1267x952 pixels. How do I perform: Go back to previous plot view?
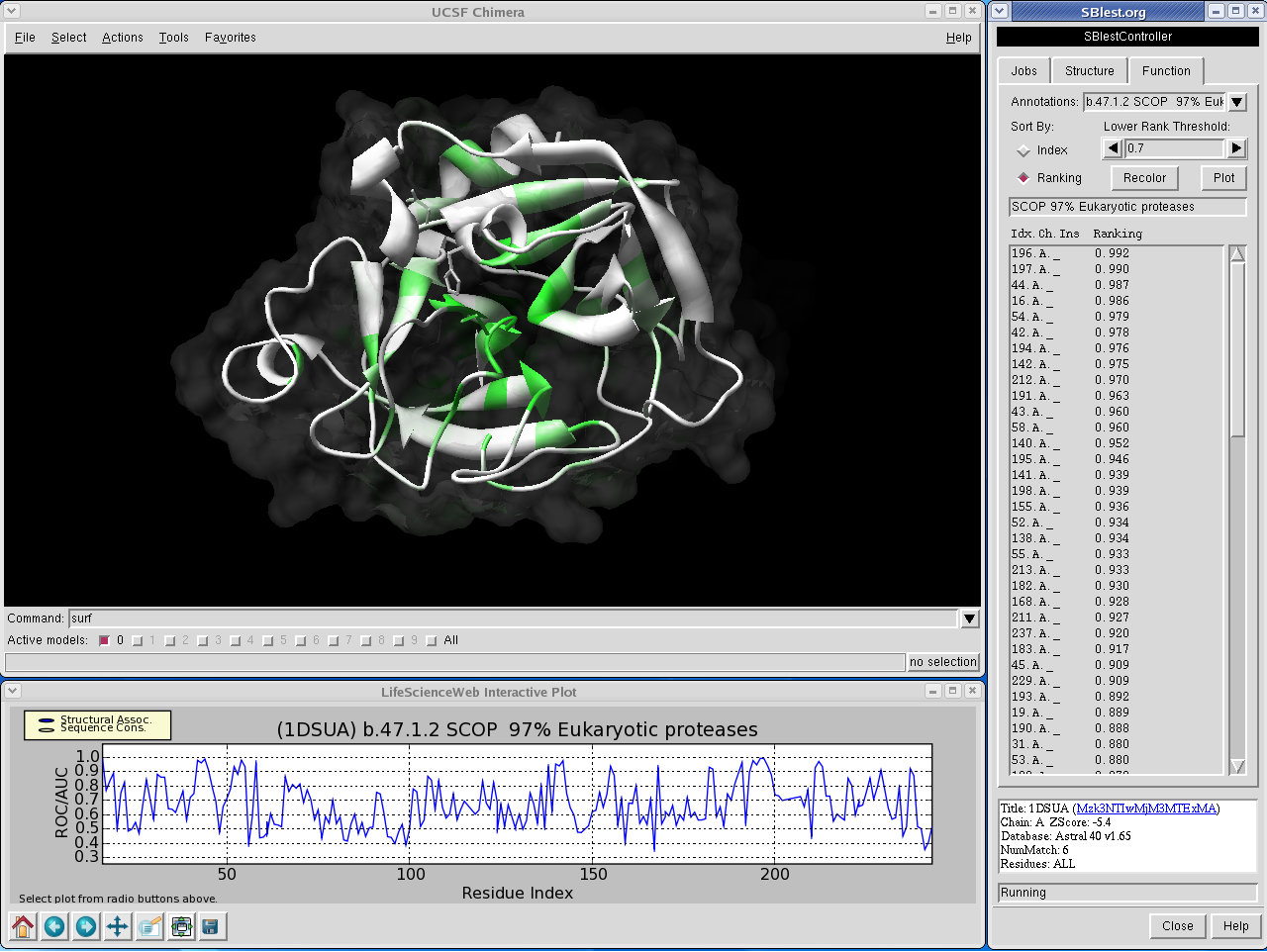54,926
